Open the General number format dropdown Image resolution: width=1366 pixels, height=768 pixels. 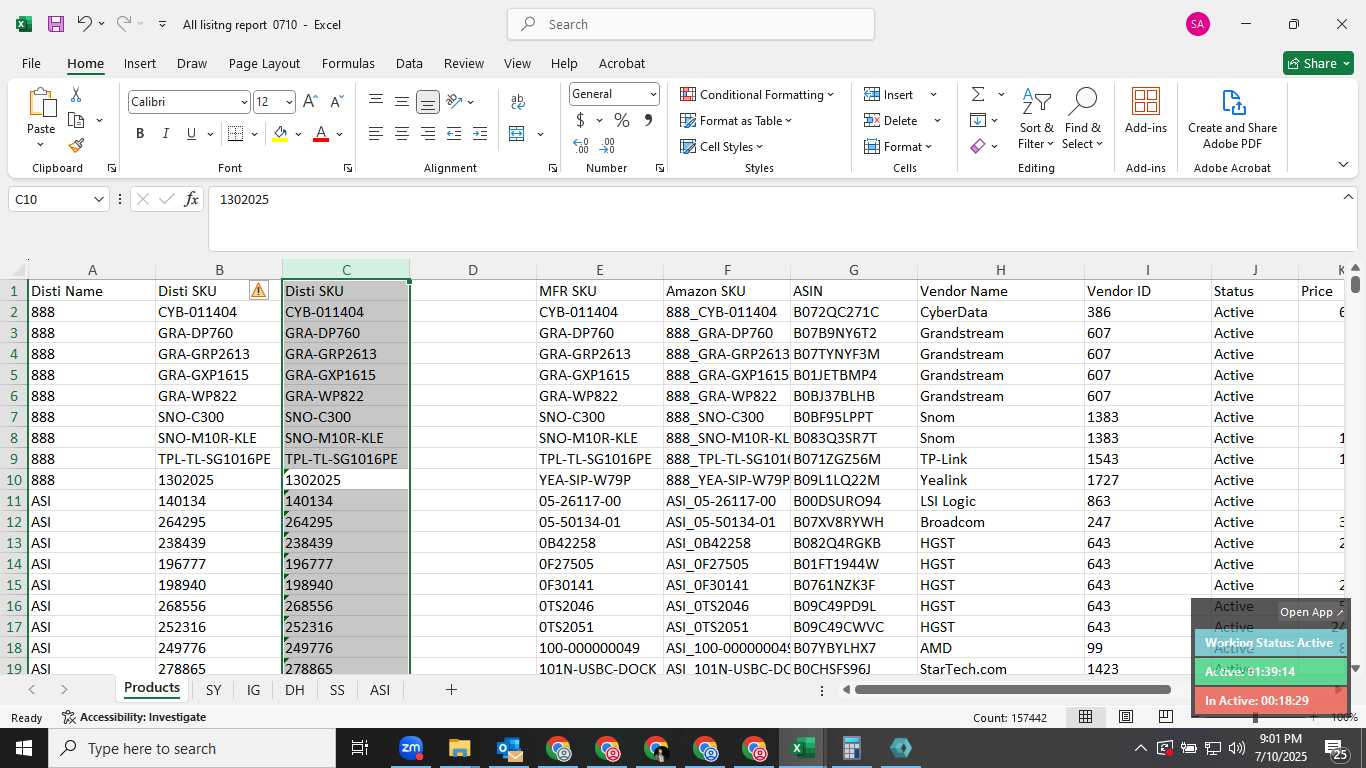[653, 94]
